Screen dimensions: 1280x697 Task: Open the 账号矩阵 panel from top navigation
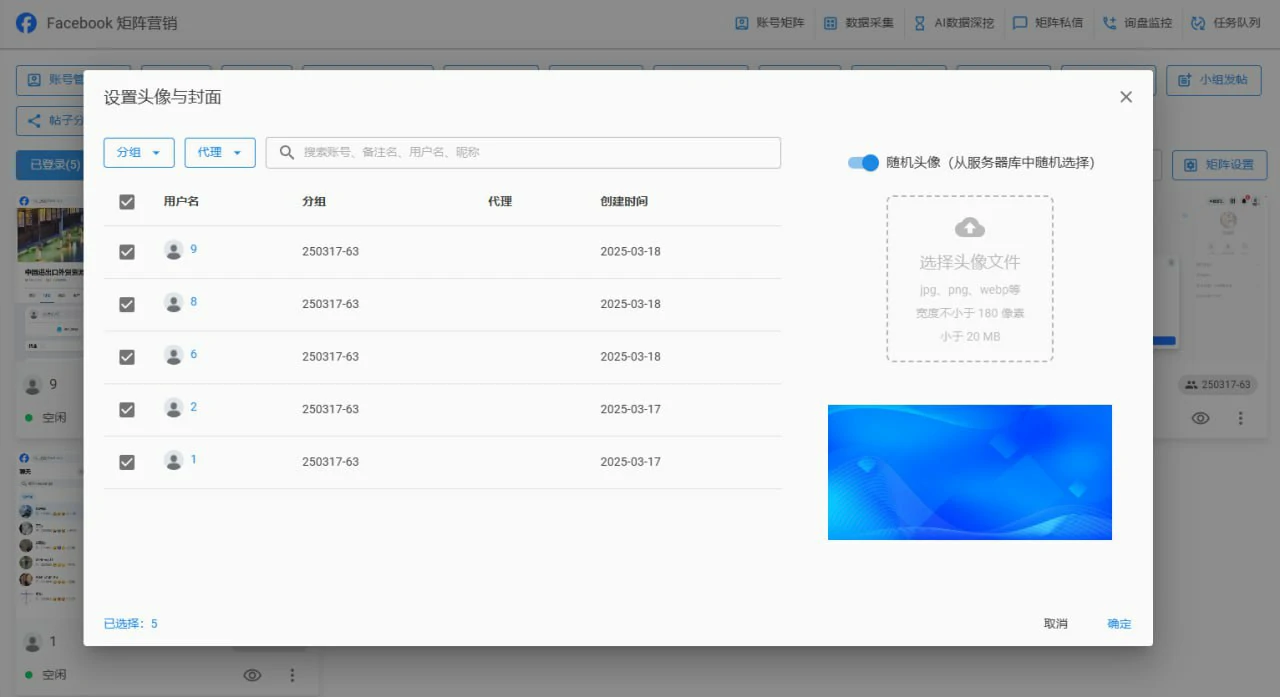point(768,22)
